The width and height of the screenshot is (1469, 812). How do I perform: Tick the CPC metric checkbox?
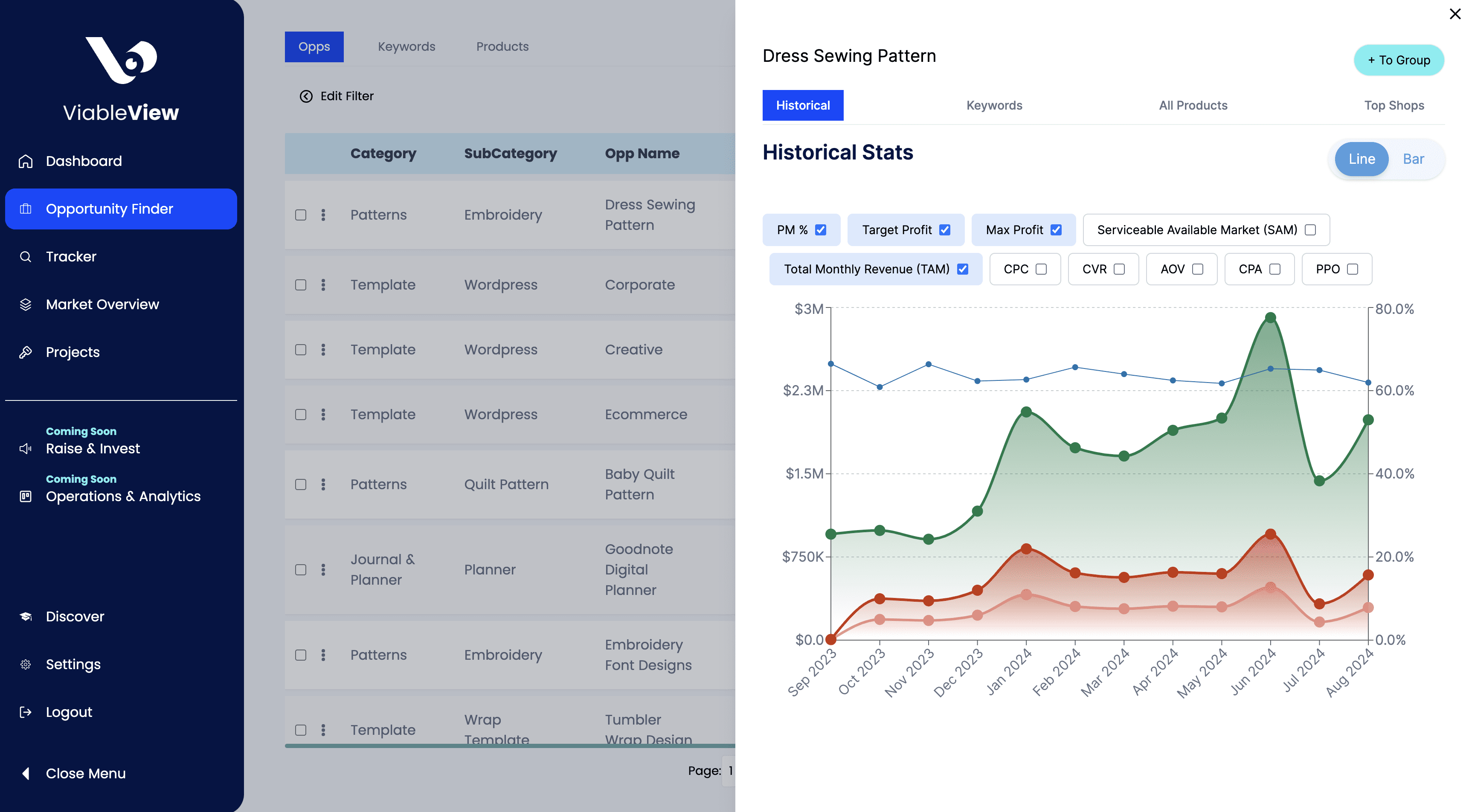(1041, 269)
